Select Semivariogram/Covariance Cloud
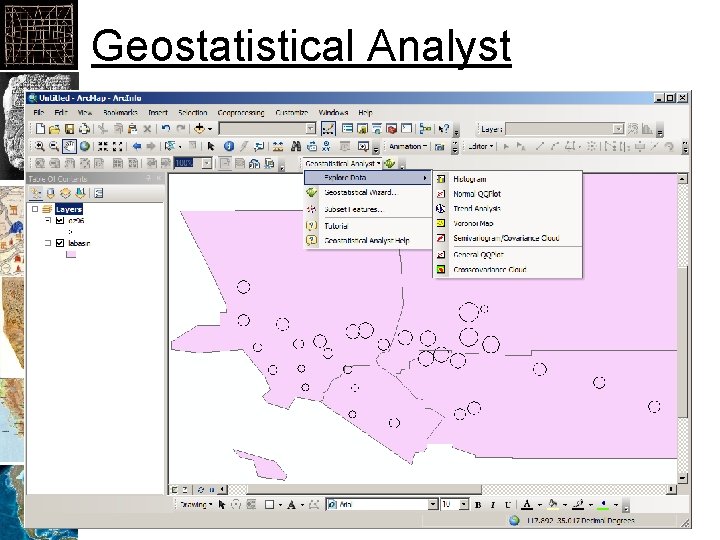 pos(507,238)
